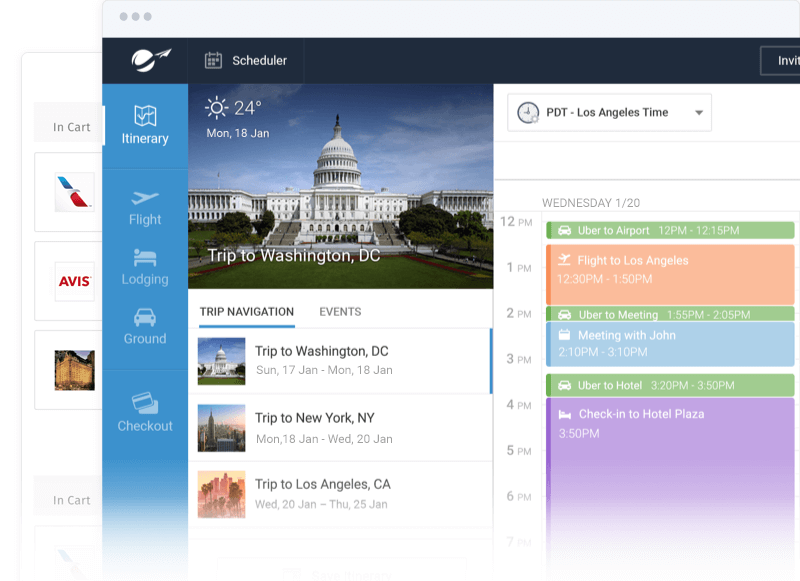
Task: Open the Flight to Los Angeles event
Action: (670, 273)
